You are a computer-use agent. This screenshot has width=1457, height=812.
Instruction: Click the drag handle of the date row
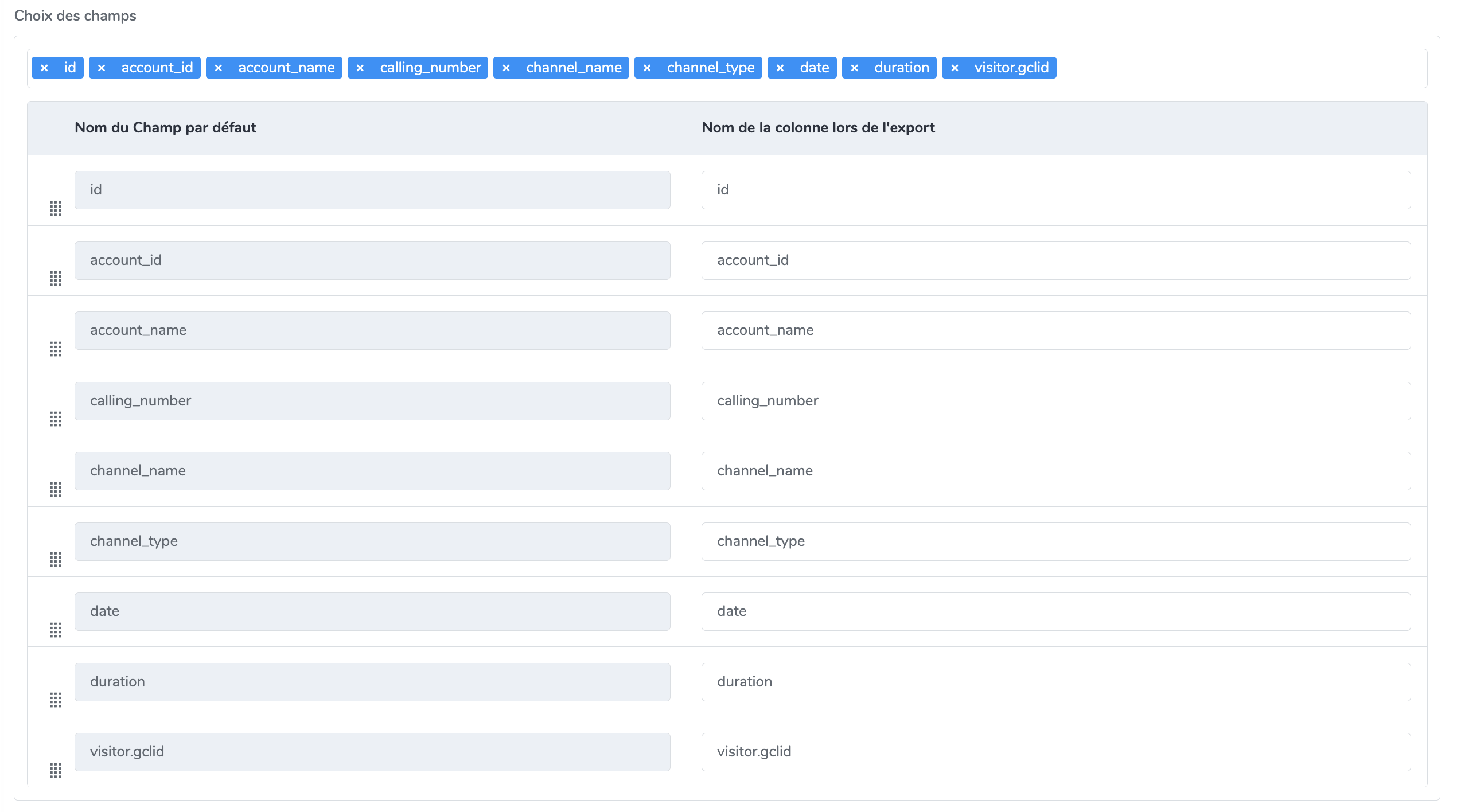[56, 630]
